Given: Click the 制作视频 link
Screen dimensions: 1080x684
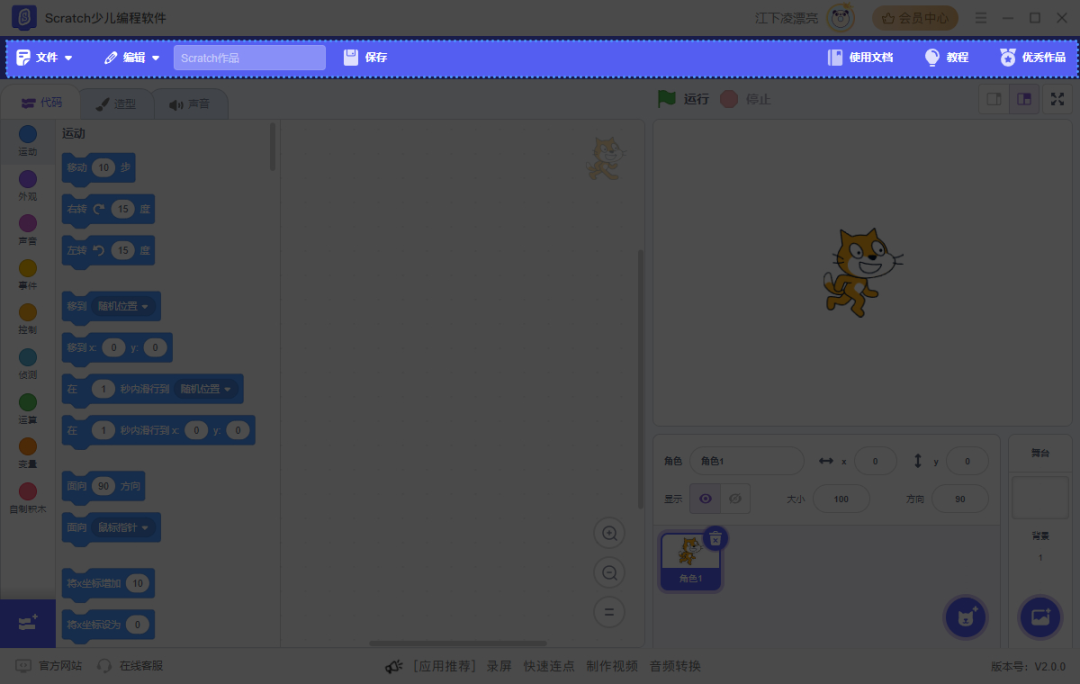Looking at the screenshot, I should (x=612, y=666).
